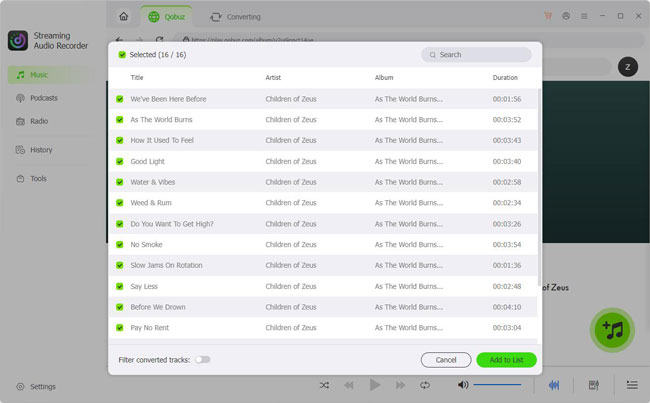This screenshot has width=650, height=403.
Task: Open the Home tab icon
Action: pyautogui.click(x=124, y=17)
